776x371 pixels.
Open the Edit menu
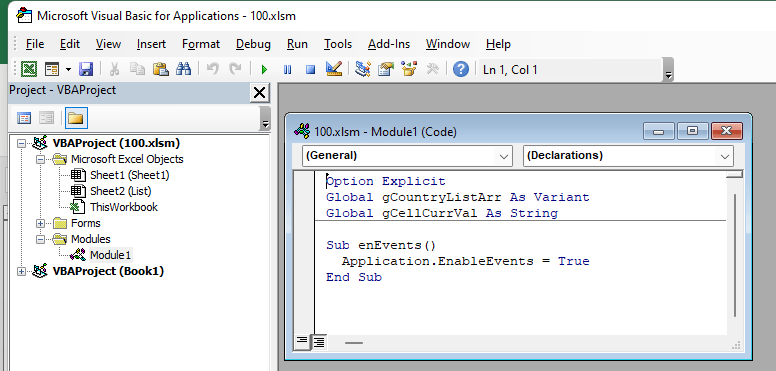coord(70,44)
